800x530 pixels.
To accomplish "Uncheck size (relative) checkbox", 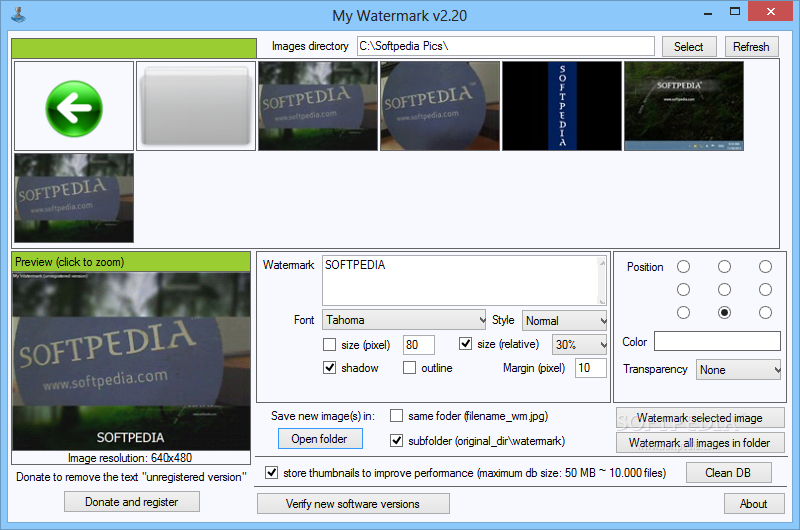I will (x=465, y=344).
